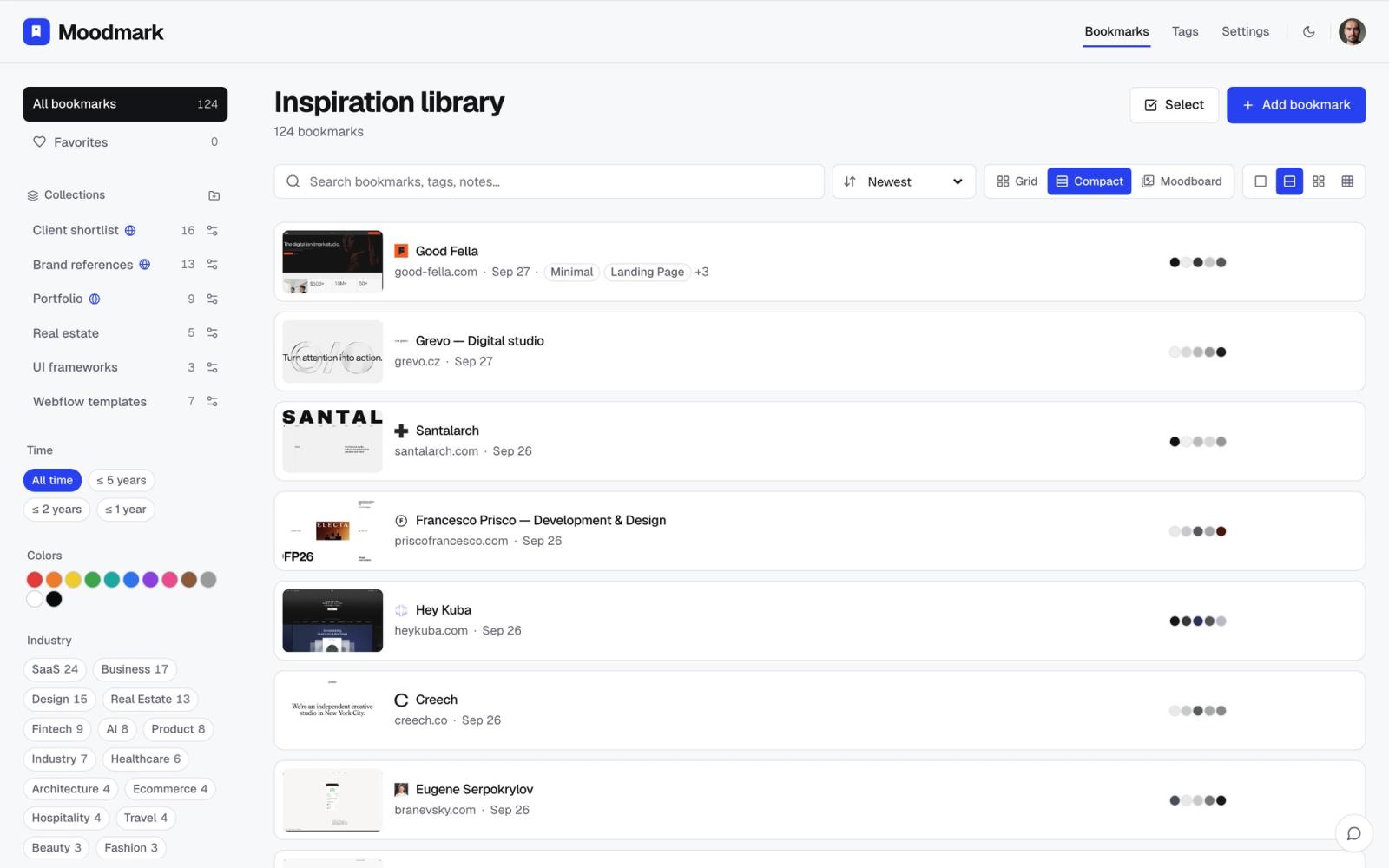Image resolution: width=1389 pixels, height=868 pixels.
Task: Click the Good Fella favicon
Action: 401,251
